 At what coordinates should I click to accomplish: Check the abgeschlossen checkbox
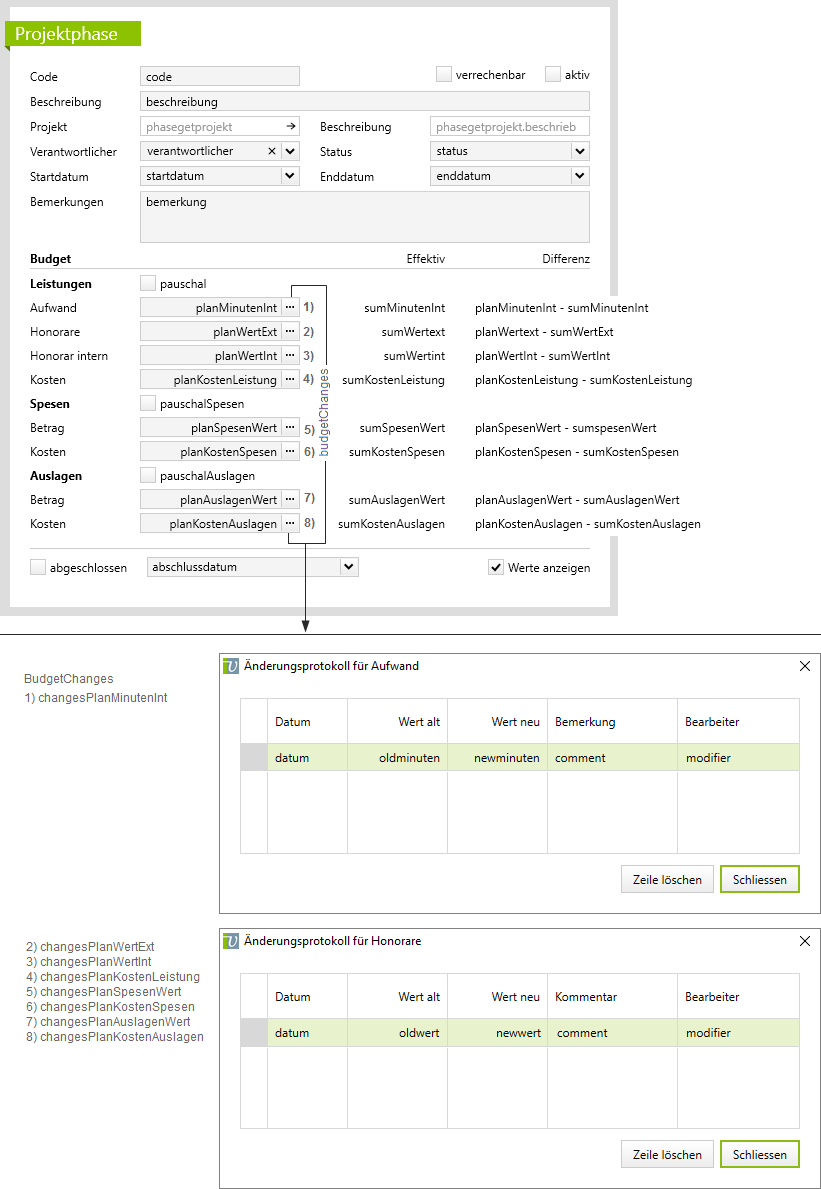pos(39,567)
